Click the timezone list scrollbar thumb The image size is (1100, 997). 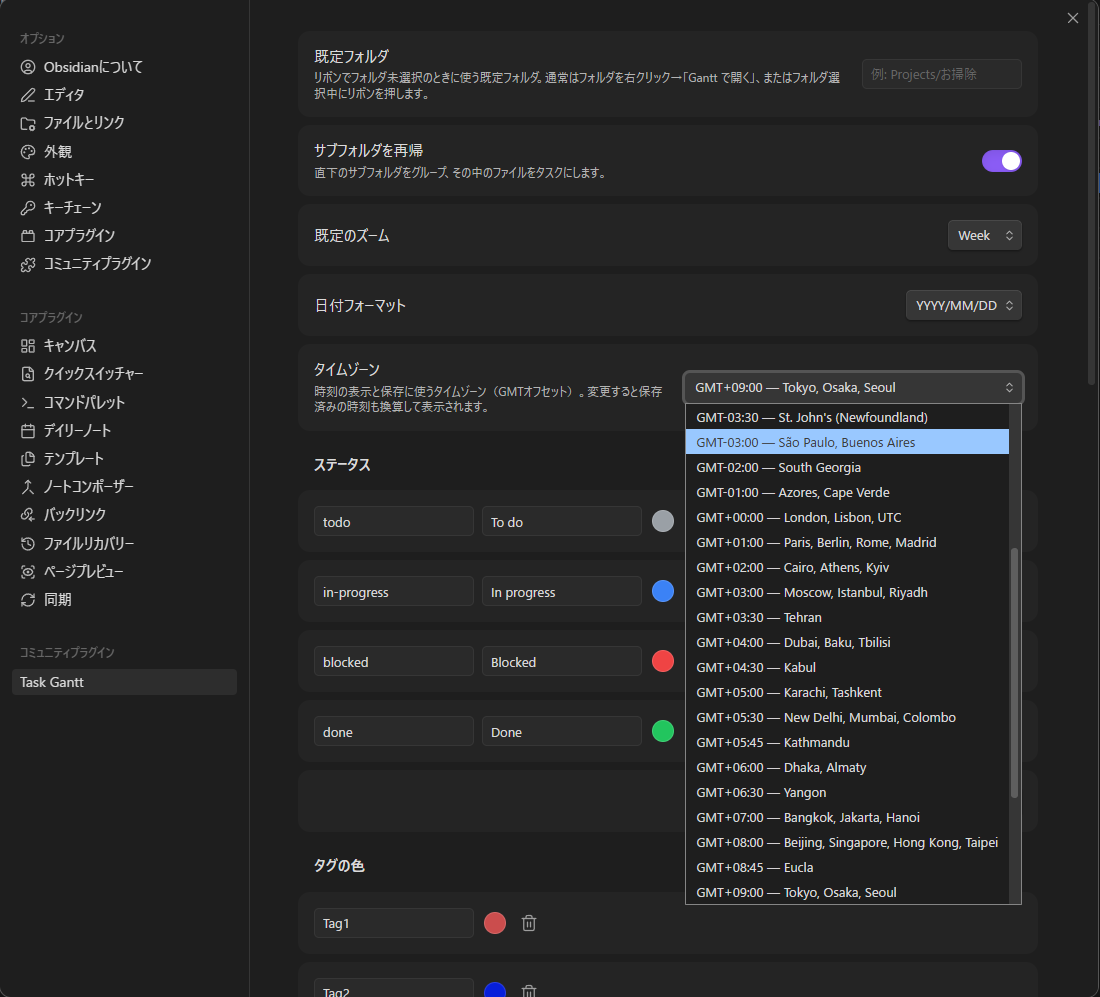click(1014, 673)
